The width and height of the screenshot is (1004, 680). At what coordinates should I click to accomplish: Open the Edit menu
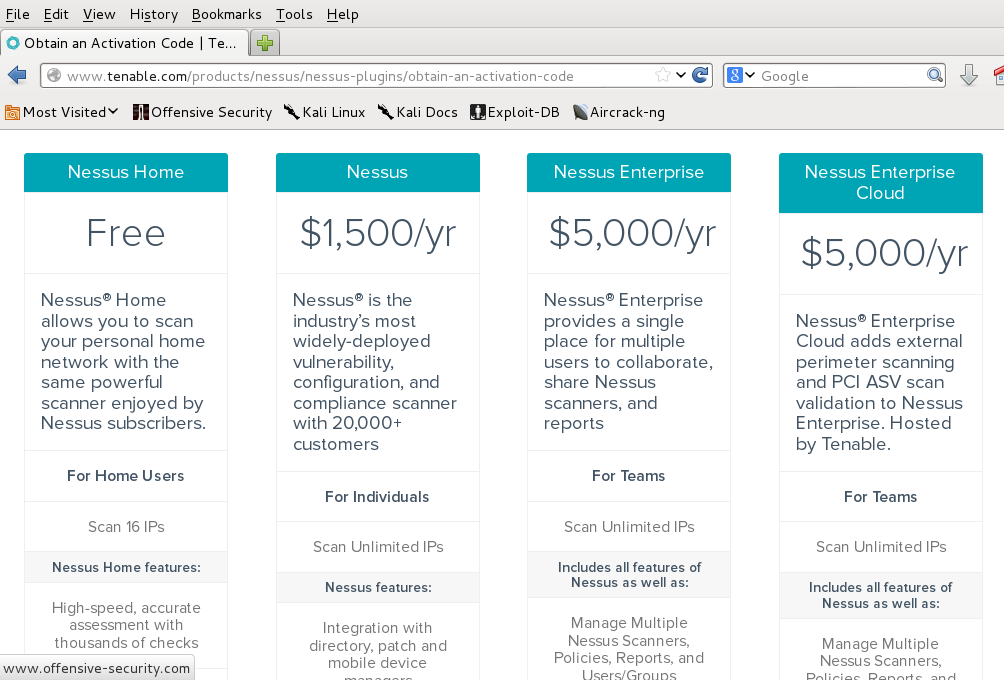pos(56,14)
